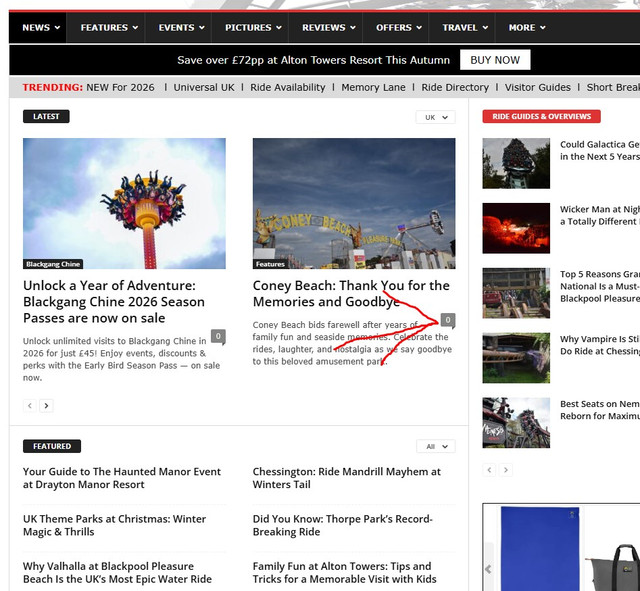640x591 pixels.
Task: Open the FEATURES menu
Action: [109, 27]
